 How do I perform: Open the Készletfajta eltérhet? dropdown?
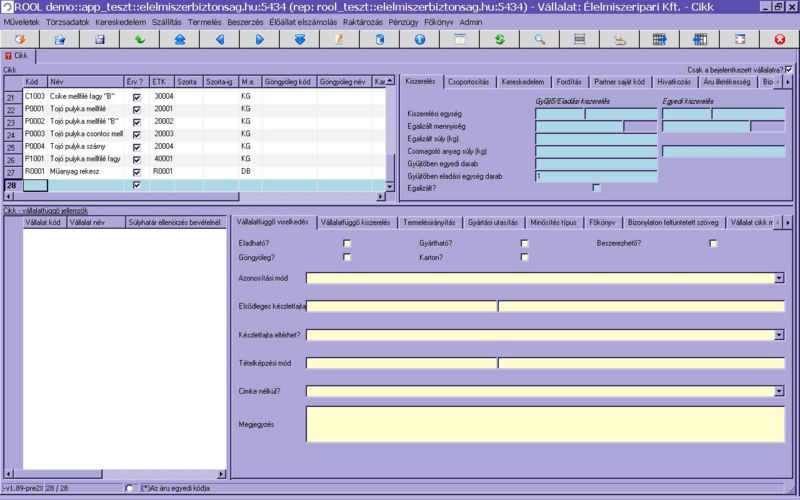click(779, 335)
